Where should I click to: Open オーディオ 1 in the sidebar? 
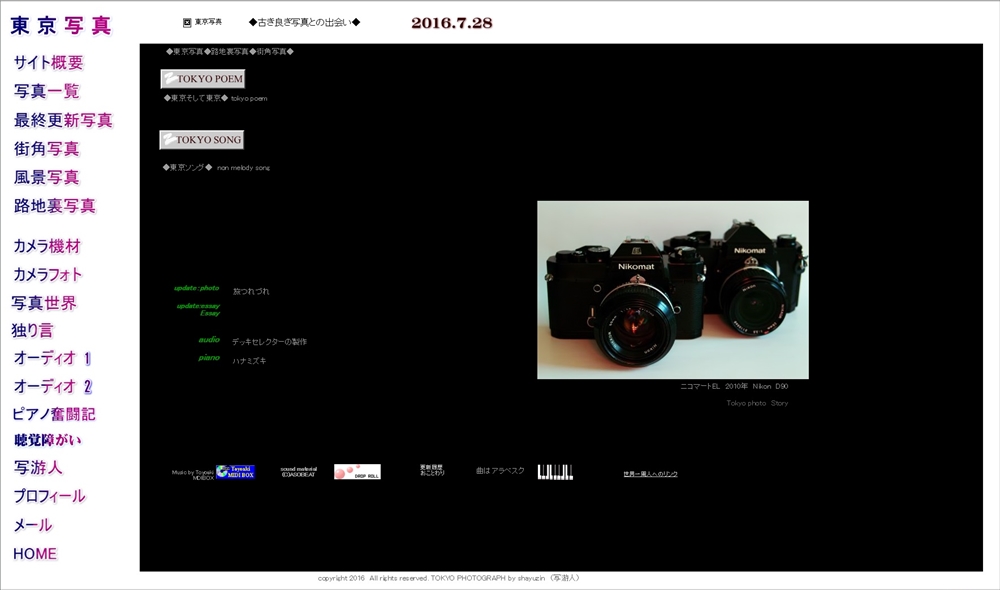[x=52, y=358]
